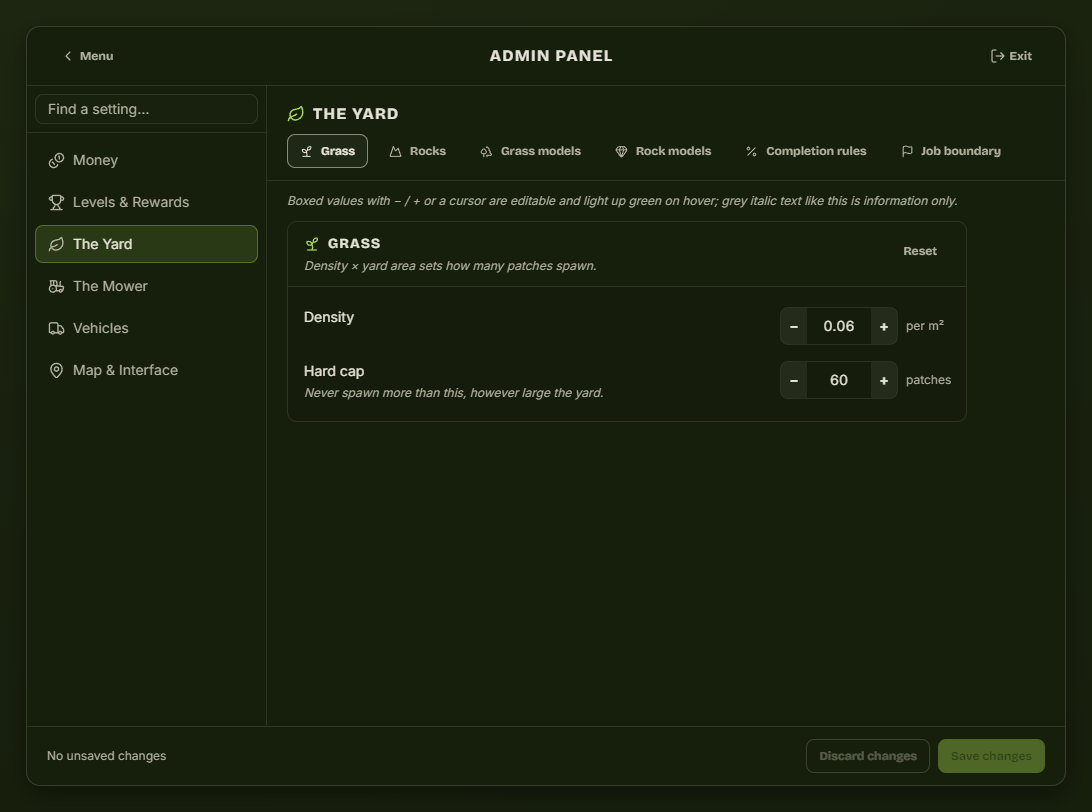Decrease Hard cap with the minus button
1092x812 pixels.
794,380
